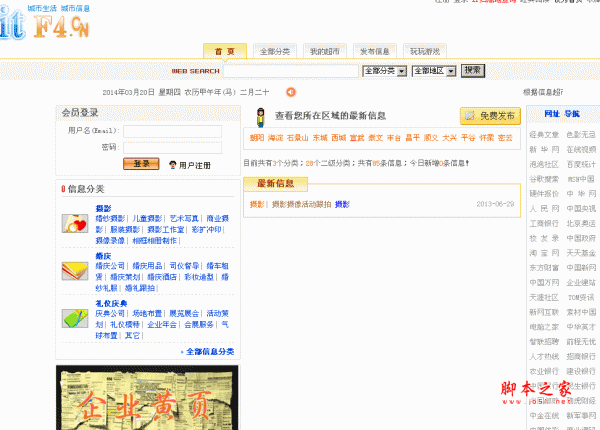Open the 摄影摄像活动跟拍 listing
This screenshot has height=430, width=600.
302,205
